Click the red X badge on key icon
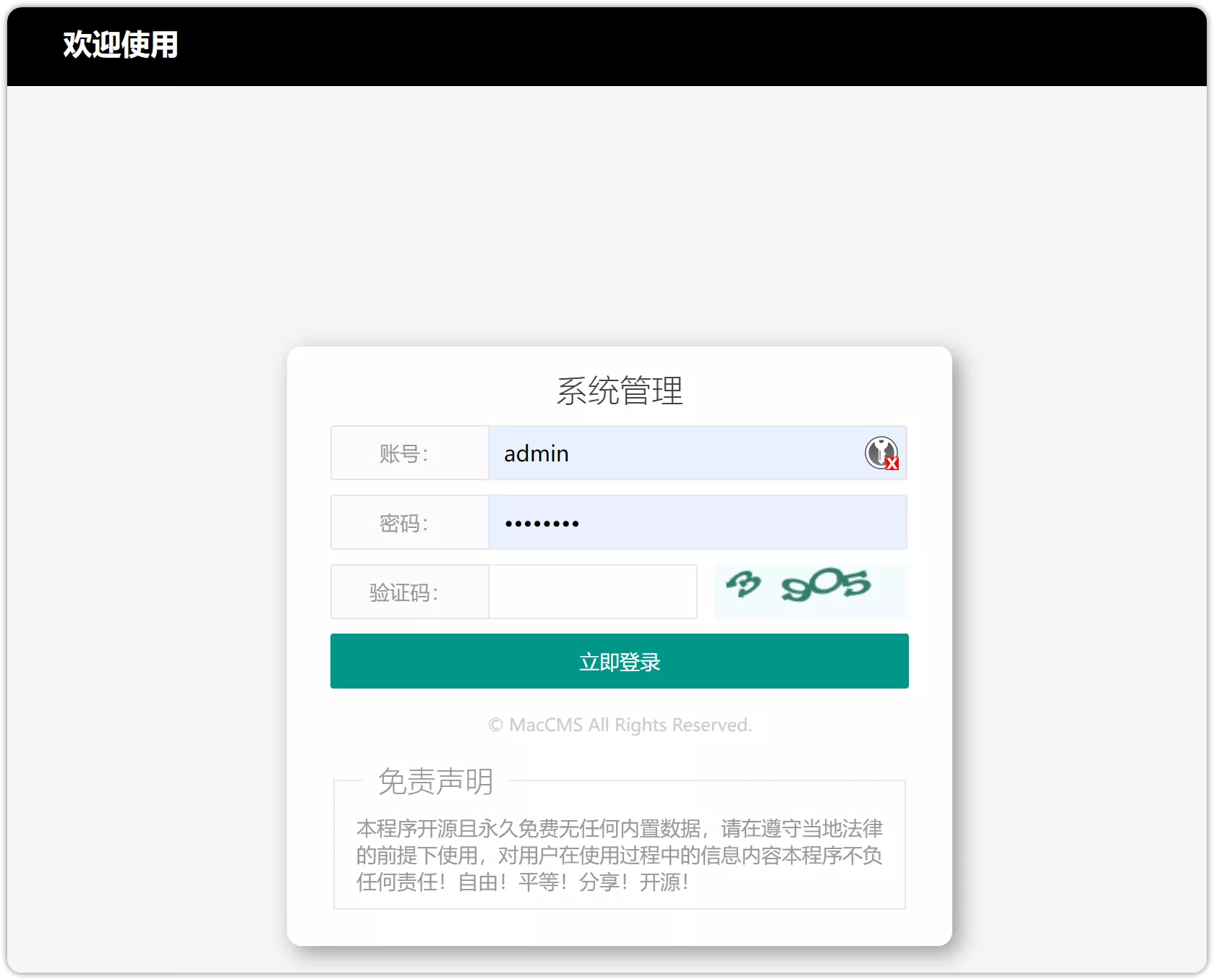The image size is (1214, 980). (892, 464)
